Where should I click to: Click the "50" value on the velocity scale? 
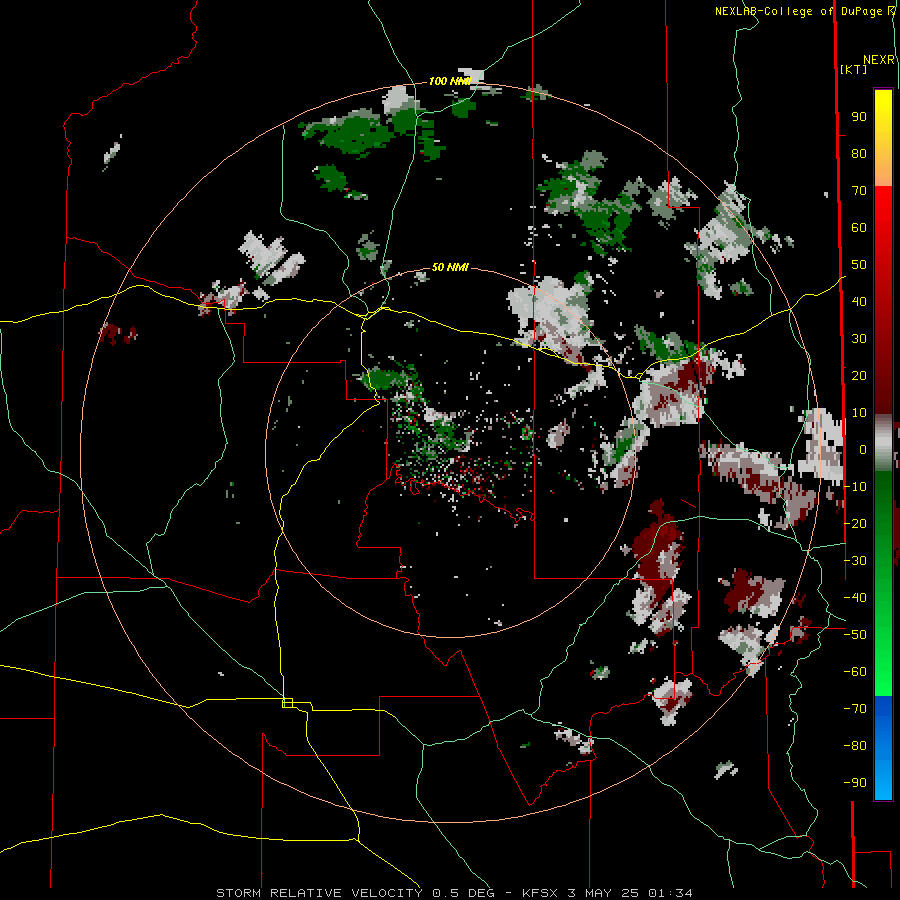[x=859, y=265]
